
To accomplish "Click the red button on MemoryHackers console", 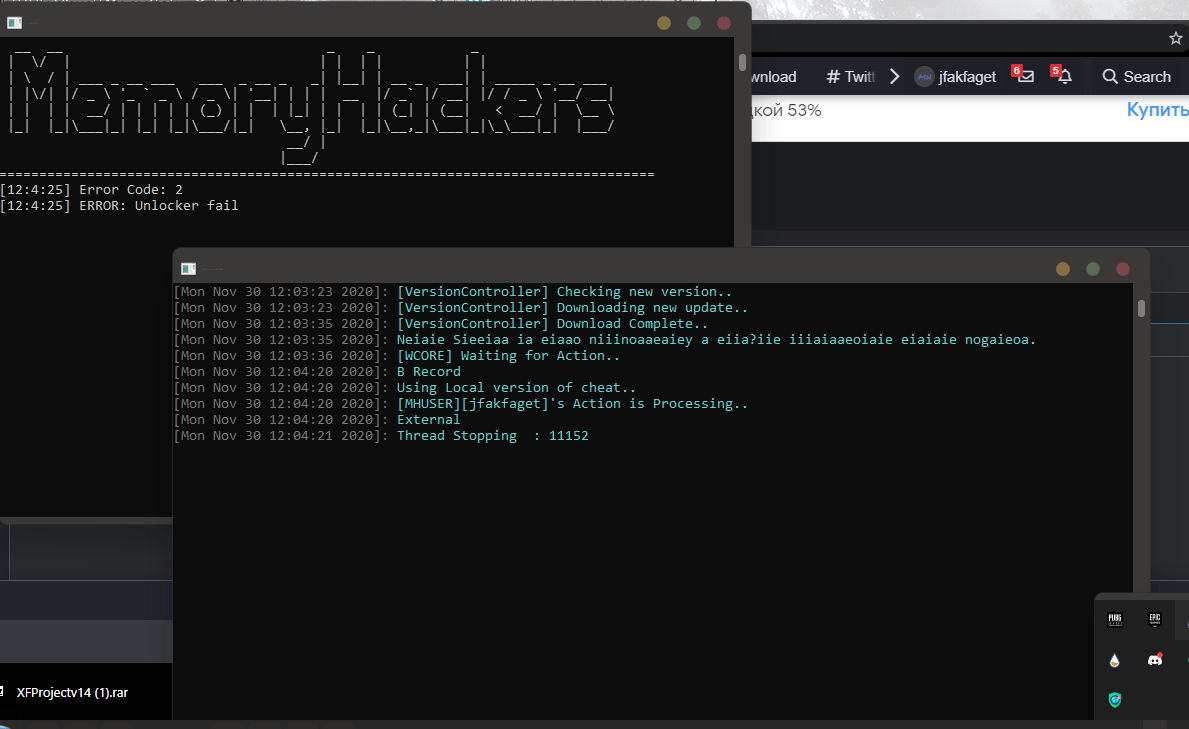I will coord(724,23).
